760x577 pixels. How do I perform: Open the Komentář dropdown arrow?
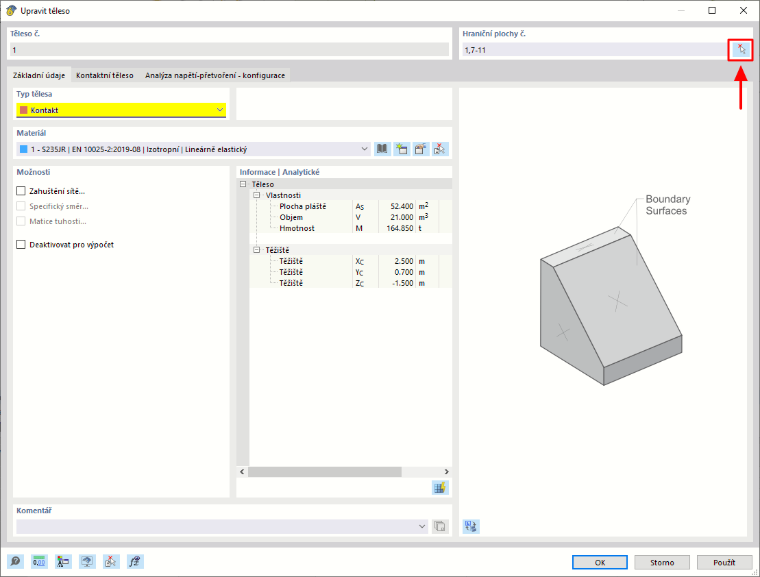[x=422, y=526]
